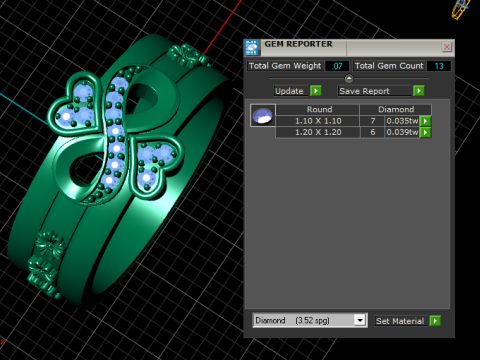Click the count 6 cell
Viewport: 480px width, 360px height.
tap(372, 132)
